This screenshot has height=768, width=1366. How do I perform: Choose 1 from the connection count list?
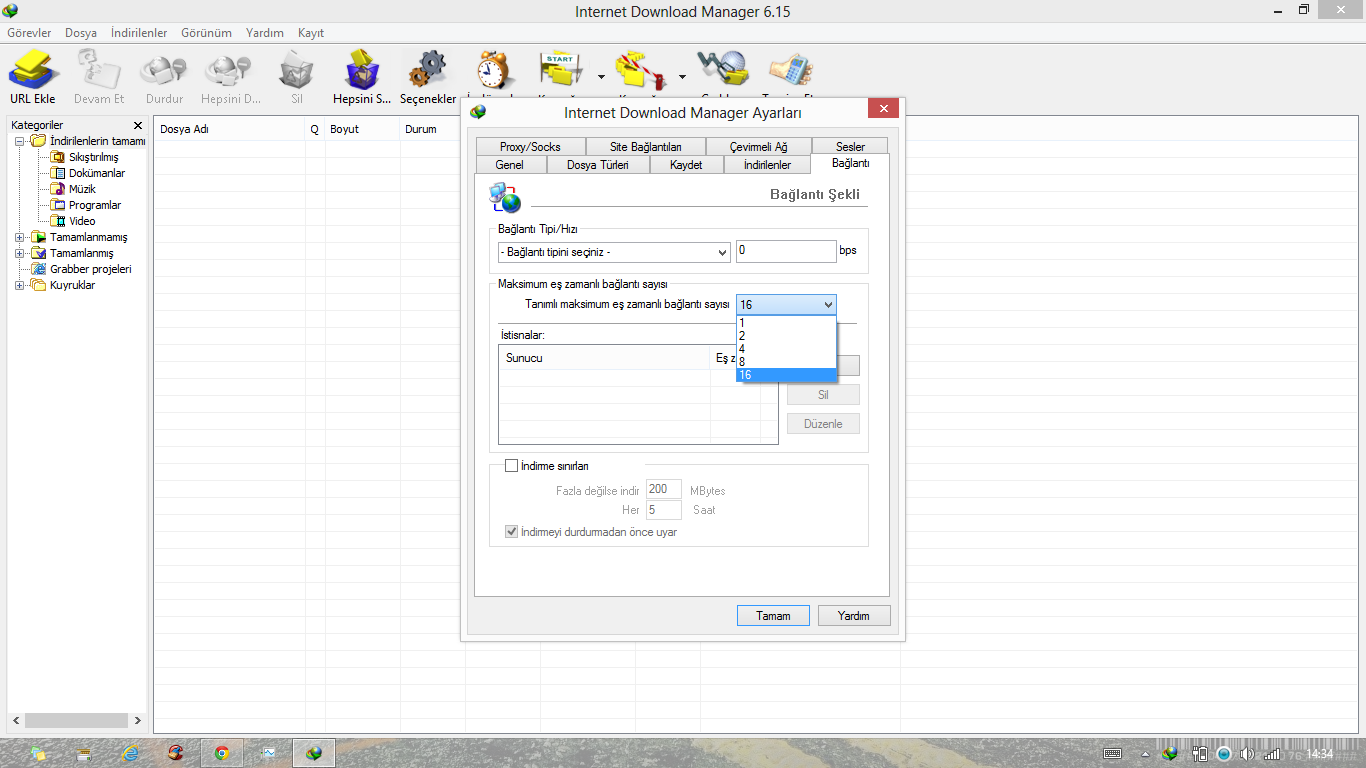click(x=786, y=323)
